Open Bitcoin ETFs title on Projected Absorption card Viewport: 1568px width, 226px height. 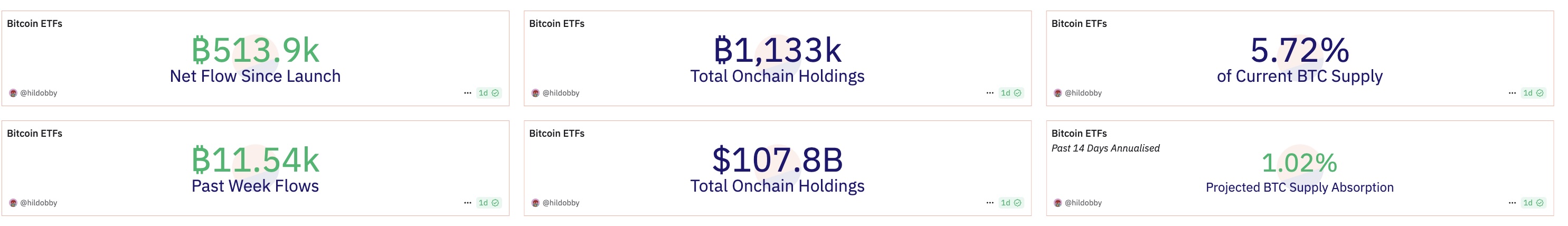click(1079, 134)
